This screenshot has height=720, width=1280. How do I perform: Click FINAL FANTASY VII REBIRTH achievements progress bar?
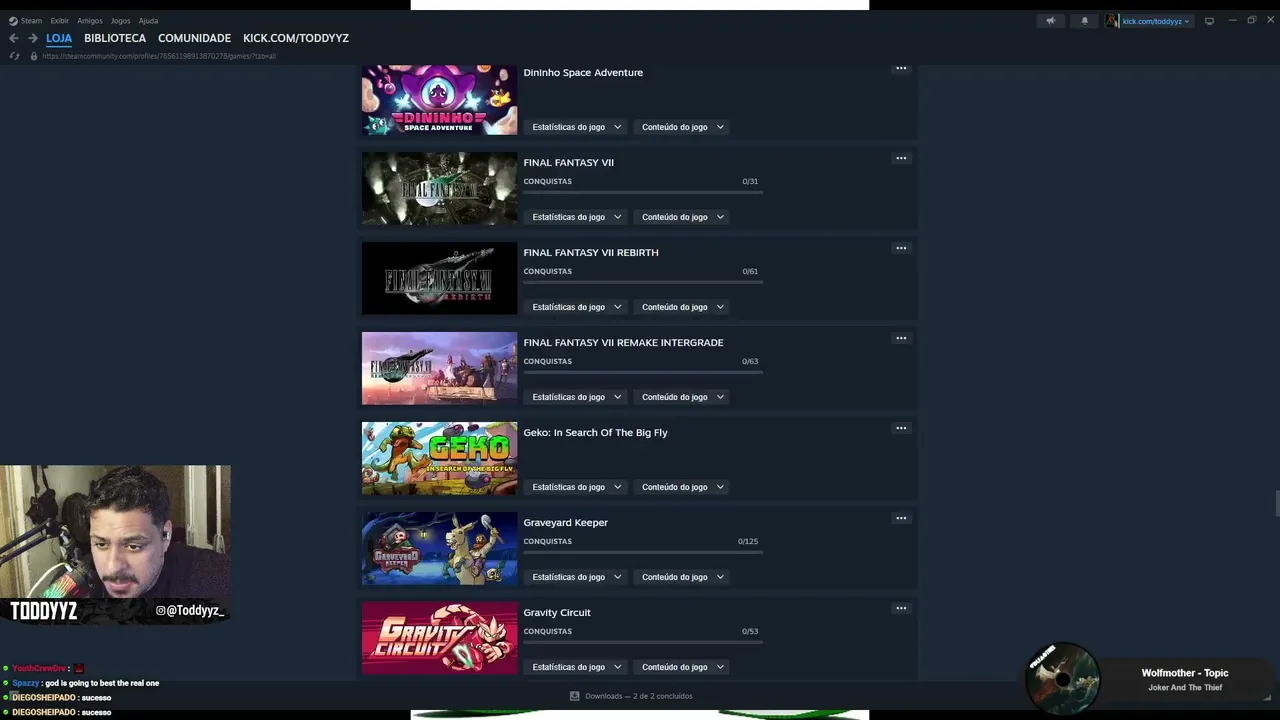tap(643, 282)
